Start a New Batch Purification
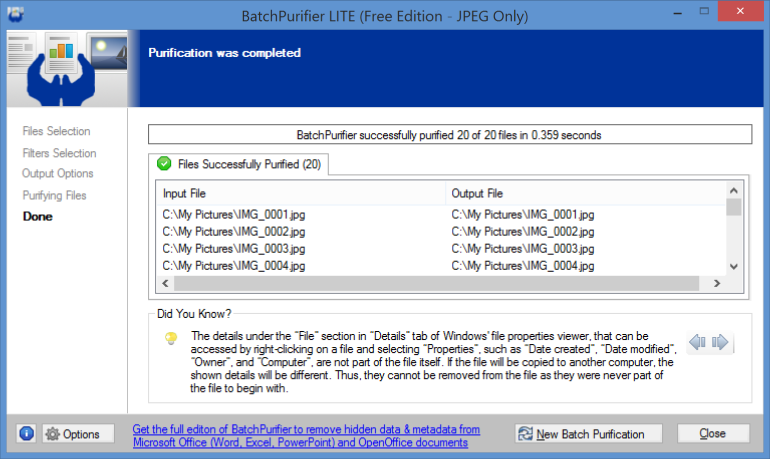 [x=588, y=434]
